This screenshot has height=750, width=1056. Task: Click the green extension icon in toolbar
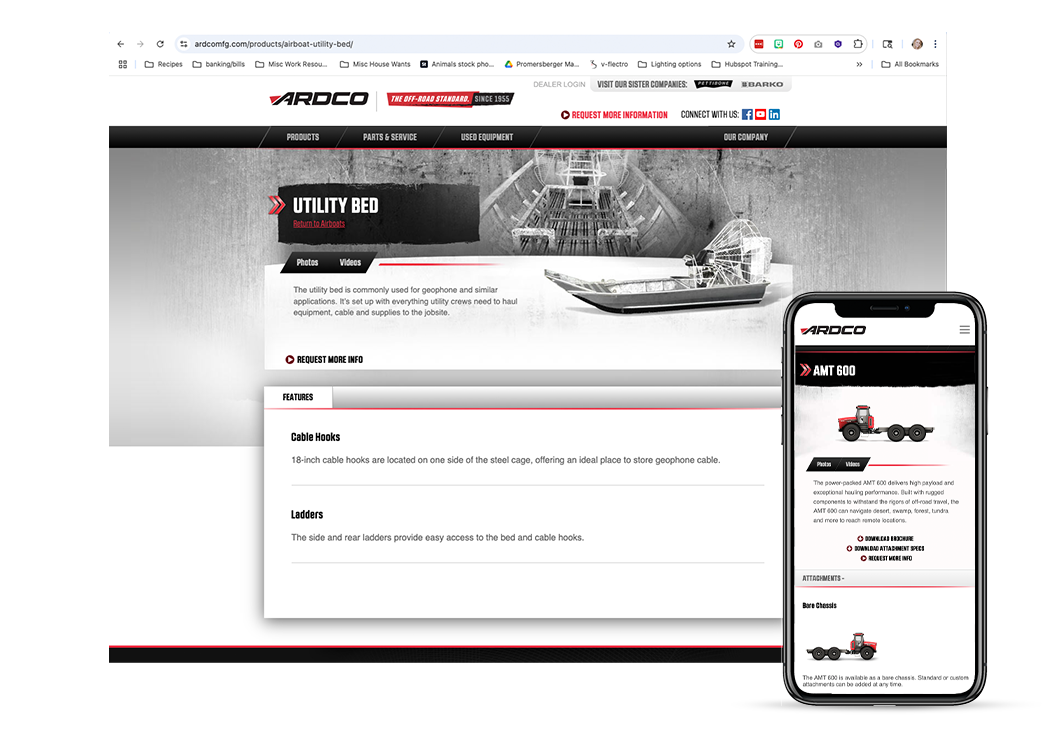coord(779,44)
